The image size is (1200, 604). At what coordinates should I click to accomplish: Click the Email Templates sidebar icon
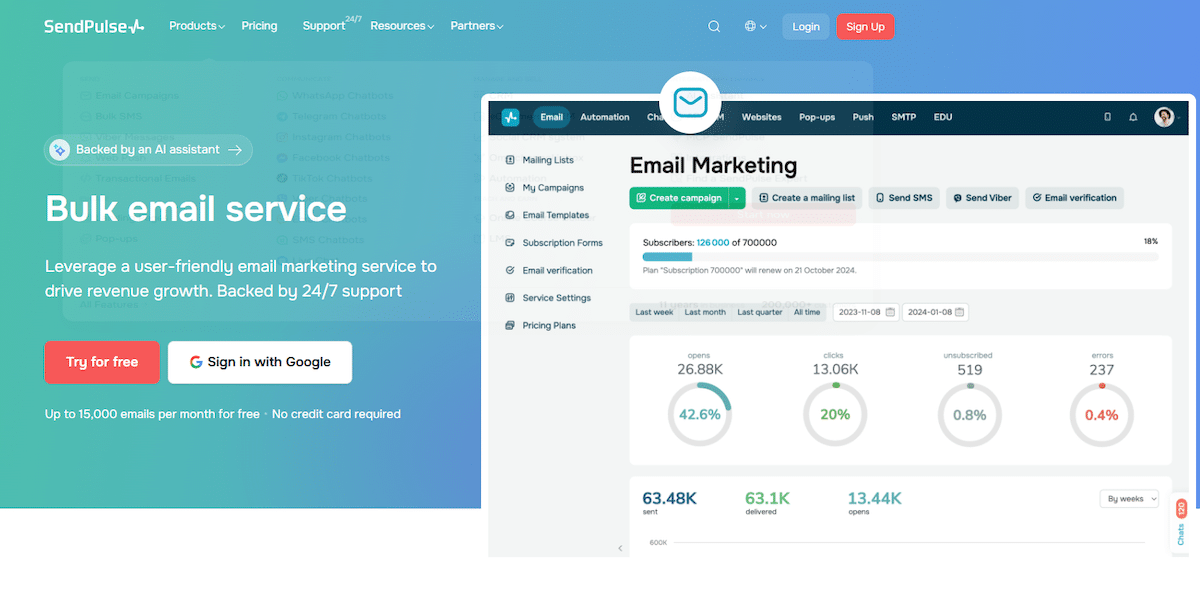click(x=510, y=215)
